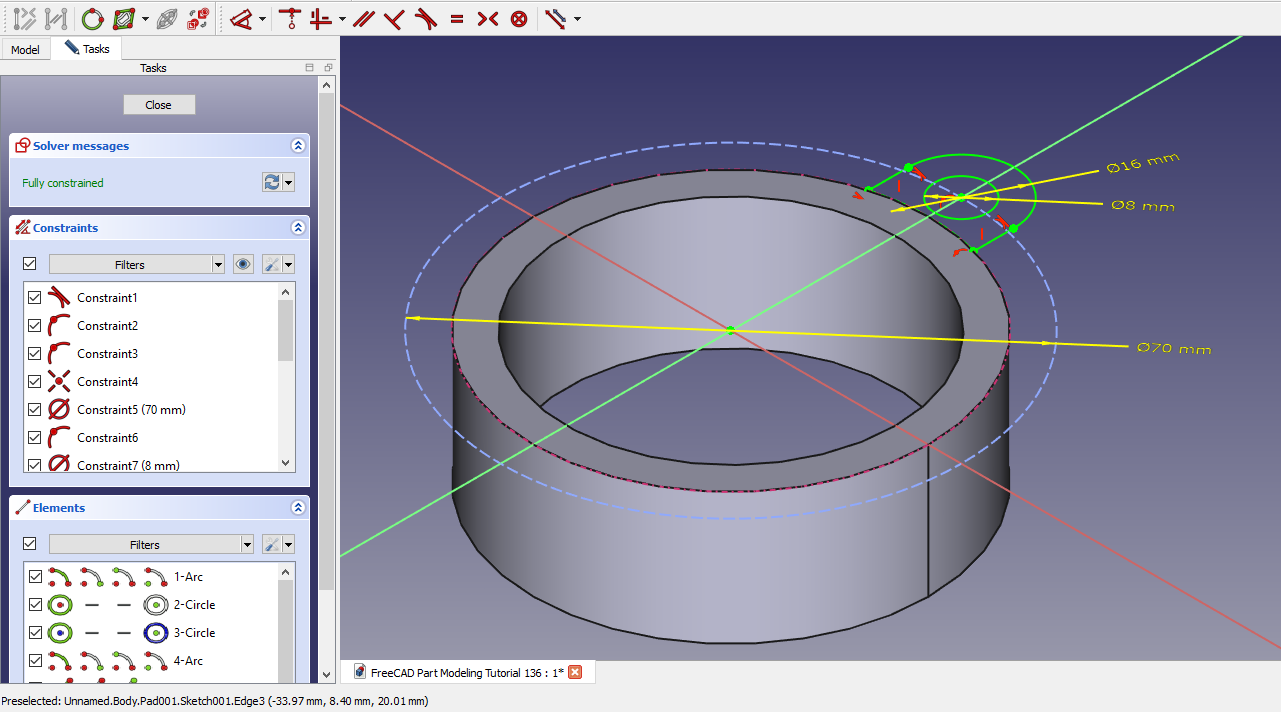The height and width of the screenshot is (712, 1281).
Task: Uncheck the Constraint4 checkbox
Action: click(x=35, y=382)
